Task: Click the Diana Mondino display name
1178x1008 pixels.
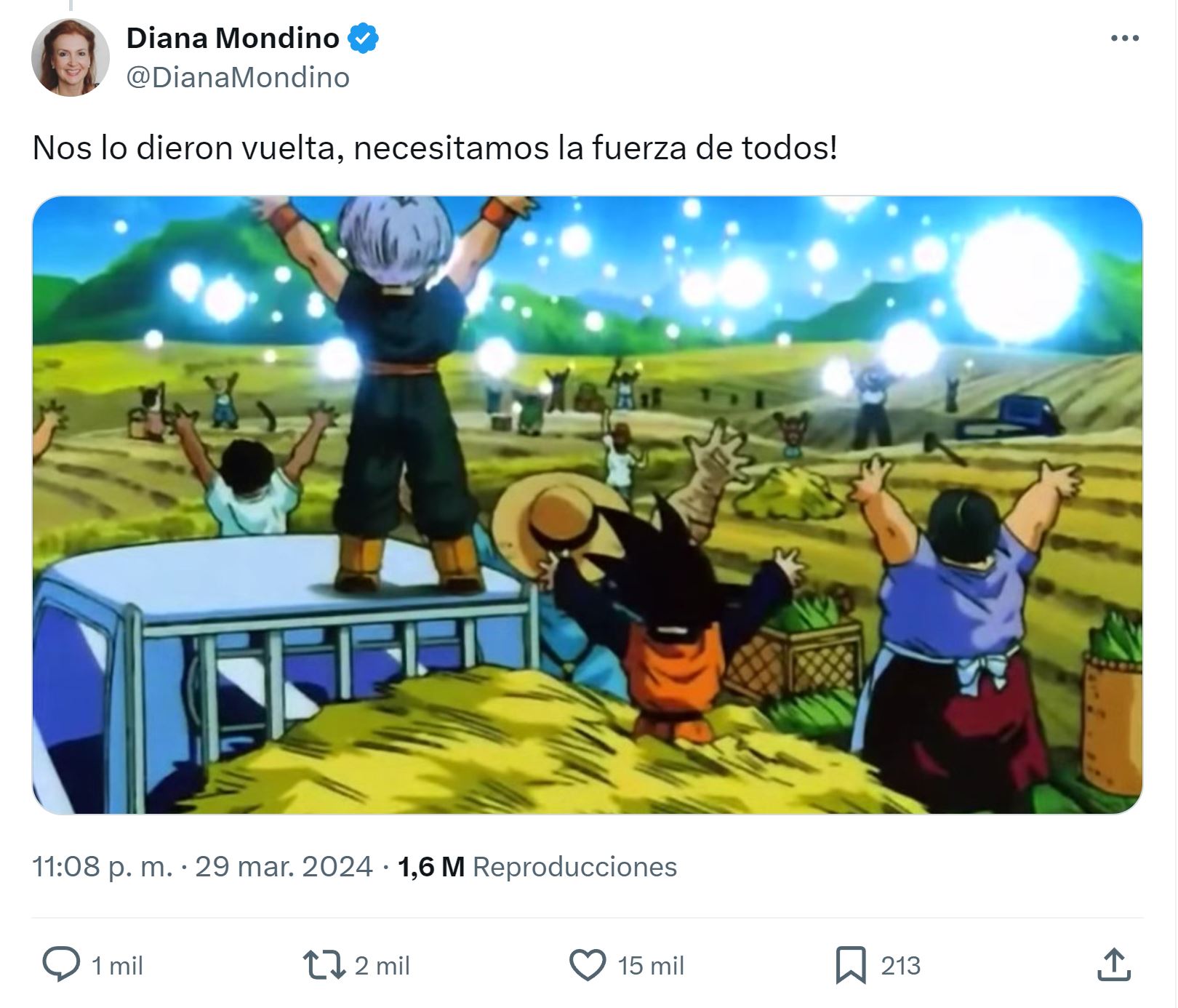Action: click(x=233, y=38)
